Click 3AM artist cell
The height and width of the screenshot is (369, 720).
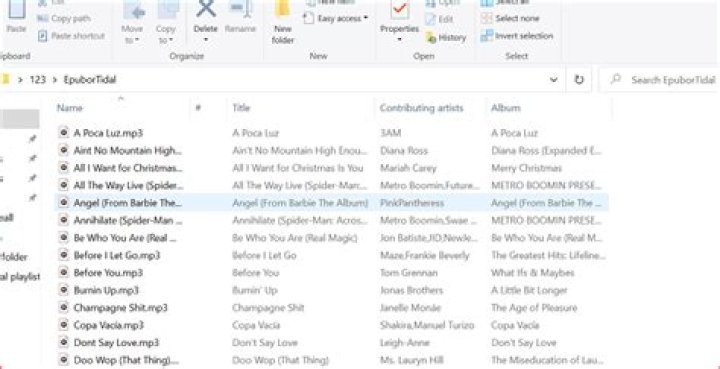(391, 133)
